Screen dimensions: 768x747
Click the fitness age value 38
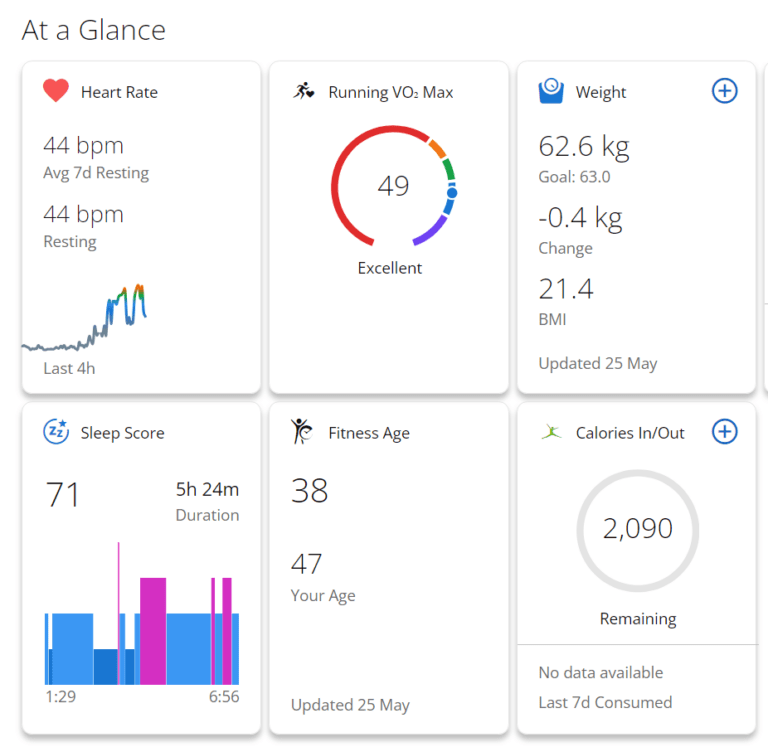[x=309, y=490]
